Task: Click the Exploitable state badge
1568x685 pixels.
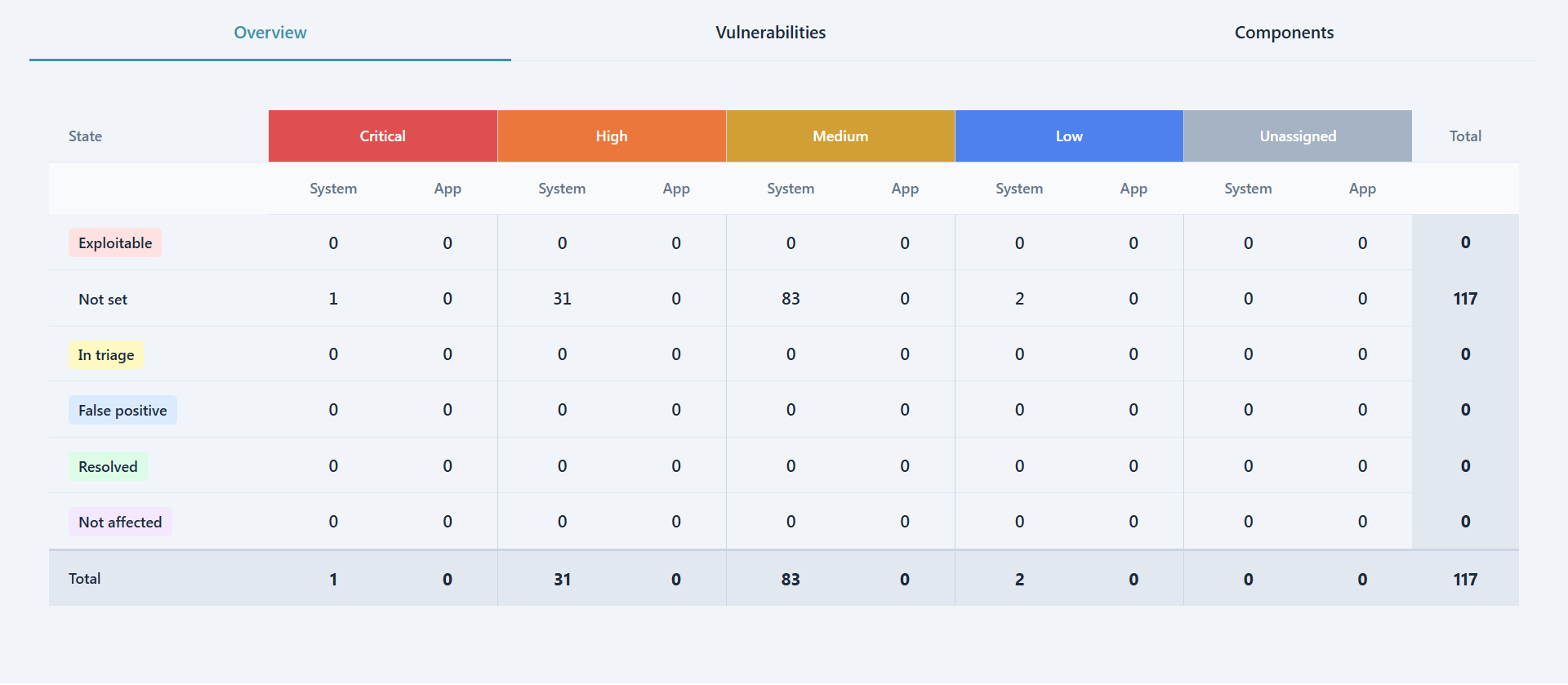Action: (115, 243)
